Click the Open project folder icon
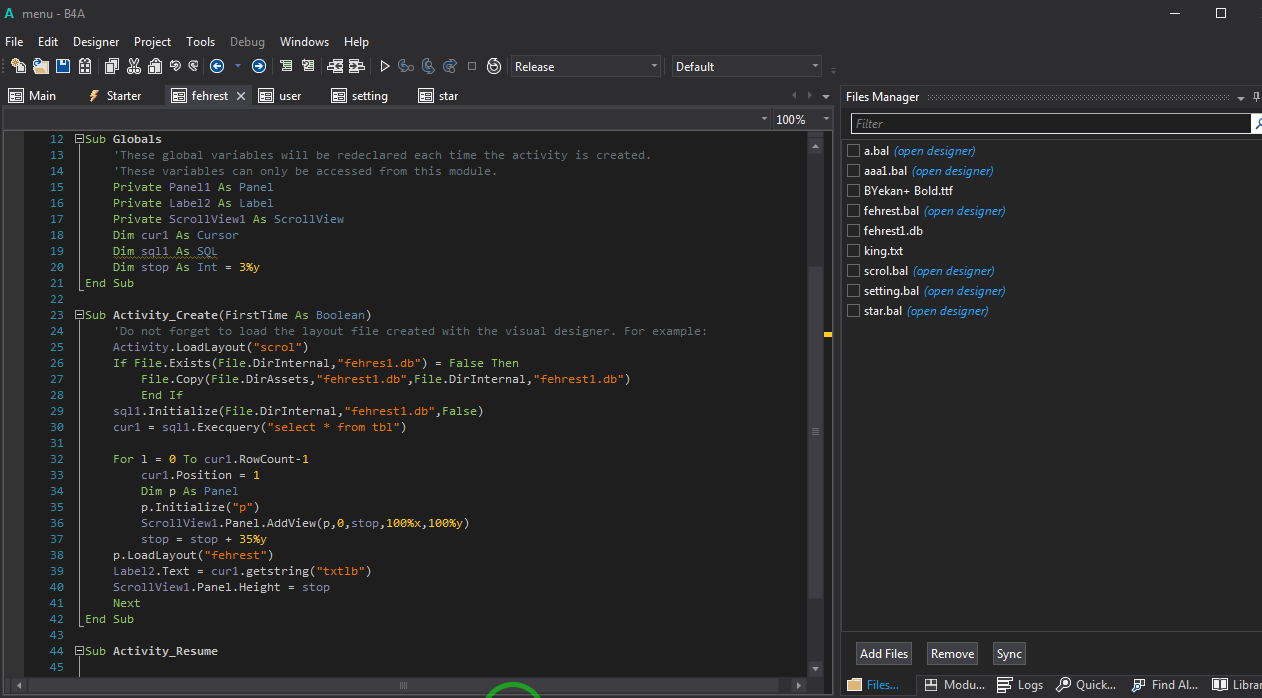Image resolution: width=1262 pixels, height=698 pixels. point(41,67)
